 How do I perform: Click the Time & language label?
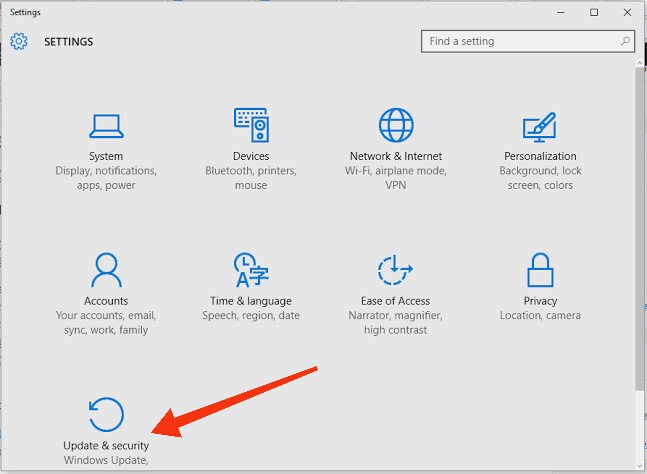251,301
